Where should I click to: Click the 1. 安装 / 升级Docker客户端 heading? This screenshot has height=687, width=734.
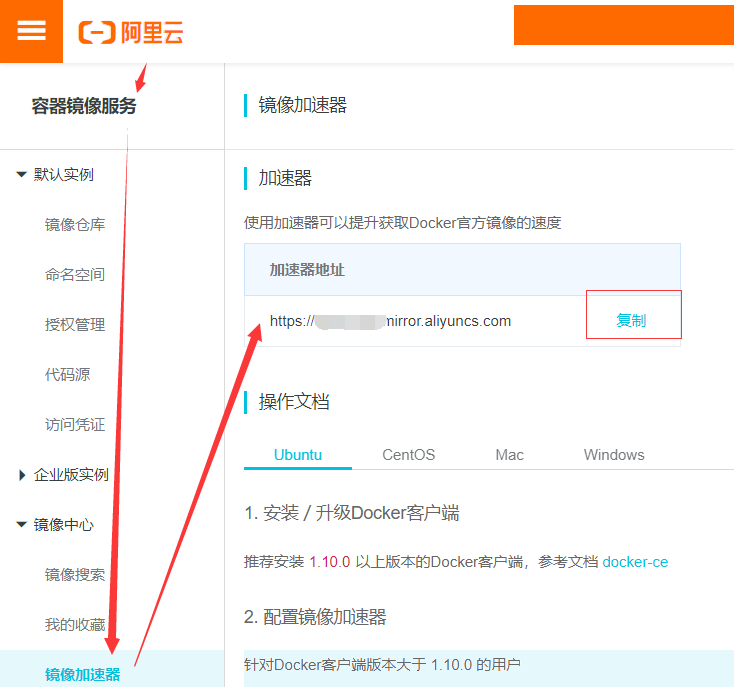(x=352, y=513)
